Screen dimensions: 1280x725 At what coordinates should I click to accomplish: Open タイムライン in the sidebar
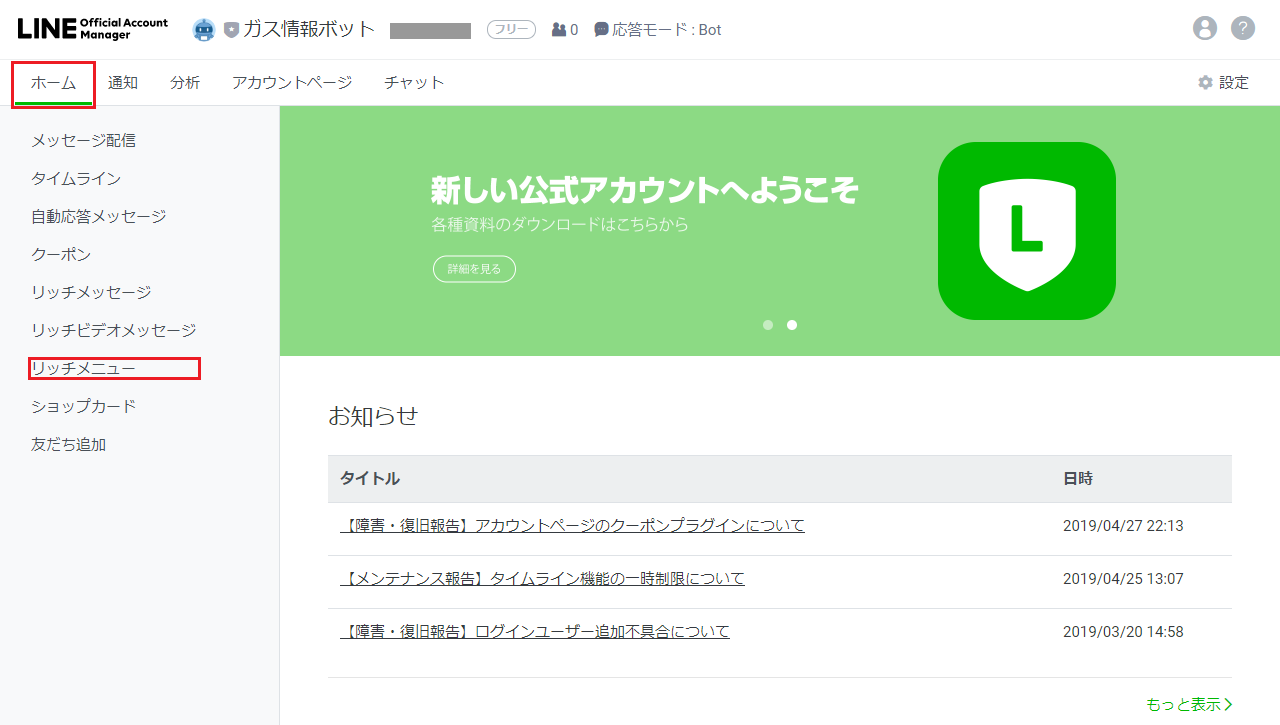tap(76, 178)
